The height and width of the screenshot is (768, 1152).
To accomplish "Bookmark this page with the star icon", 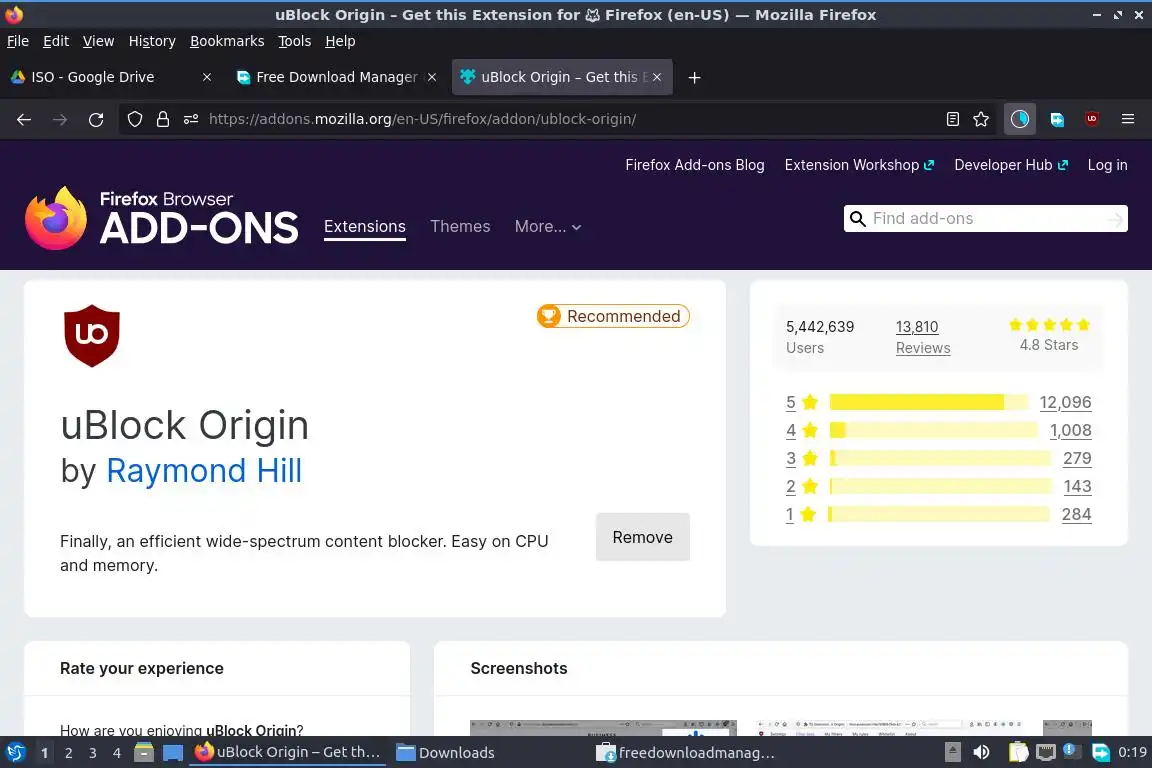I will pos(981,119).
